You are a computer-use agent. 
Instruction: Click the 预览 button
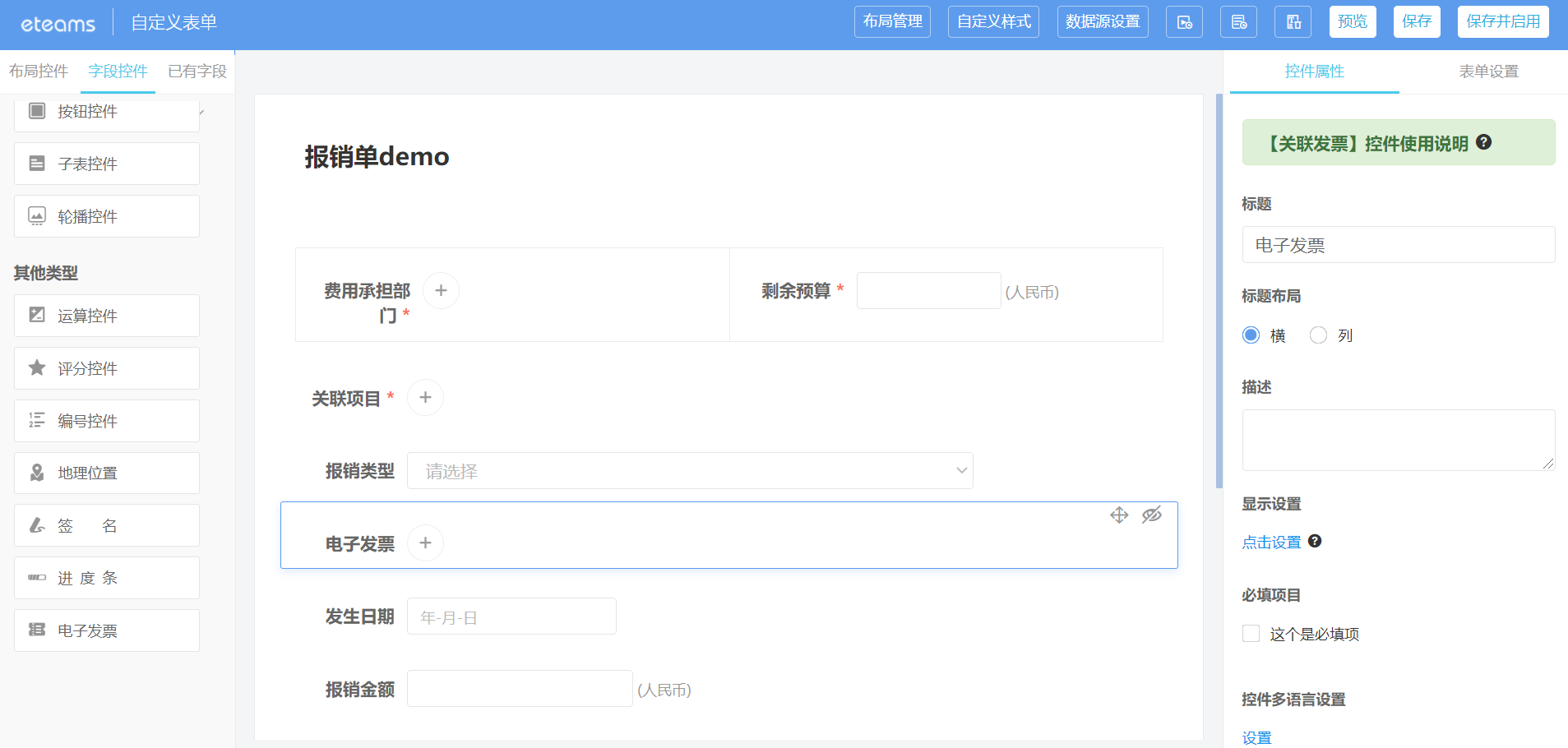pyautogui.click(x=1353, y=22)
